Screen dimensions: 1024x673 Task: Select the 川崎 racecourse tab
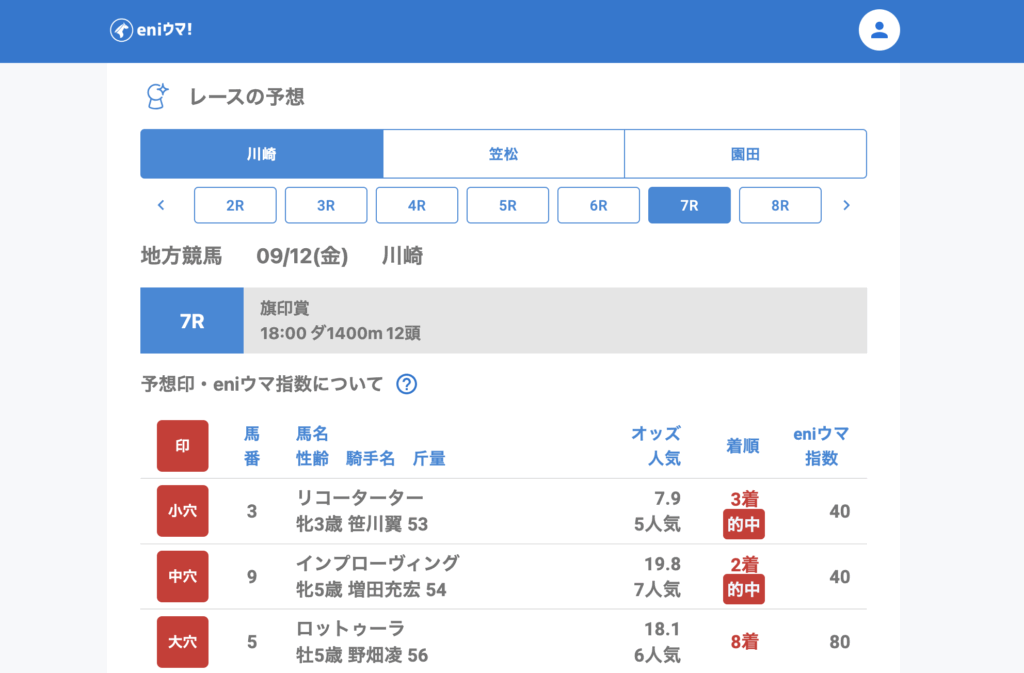261,154
